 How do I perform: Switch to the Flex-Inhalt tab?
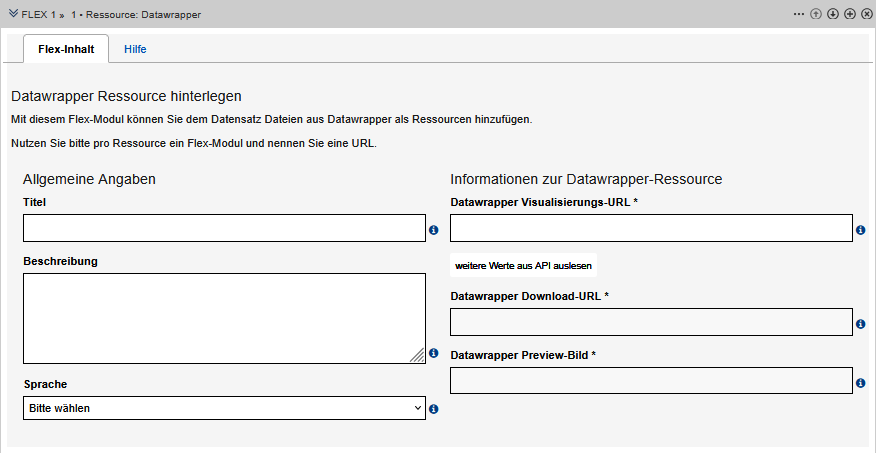[66, 49]
